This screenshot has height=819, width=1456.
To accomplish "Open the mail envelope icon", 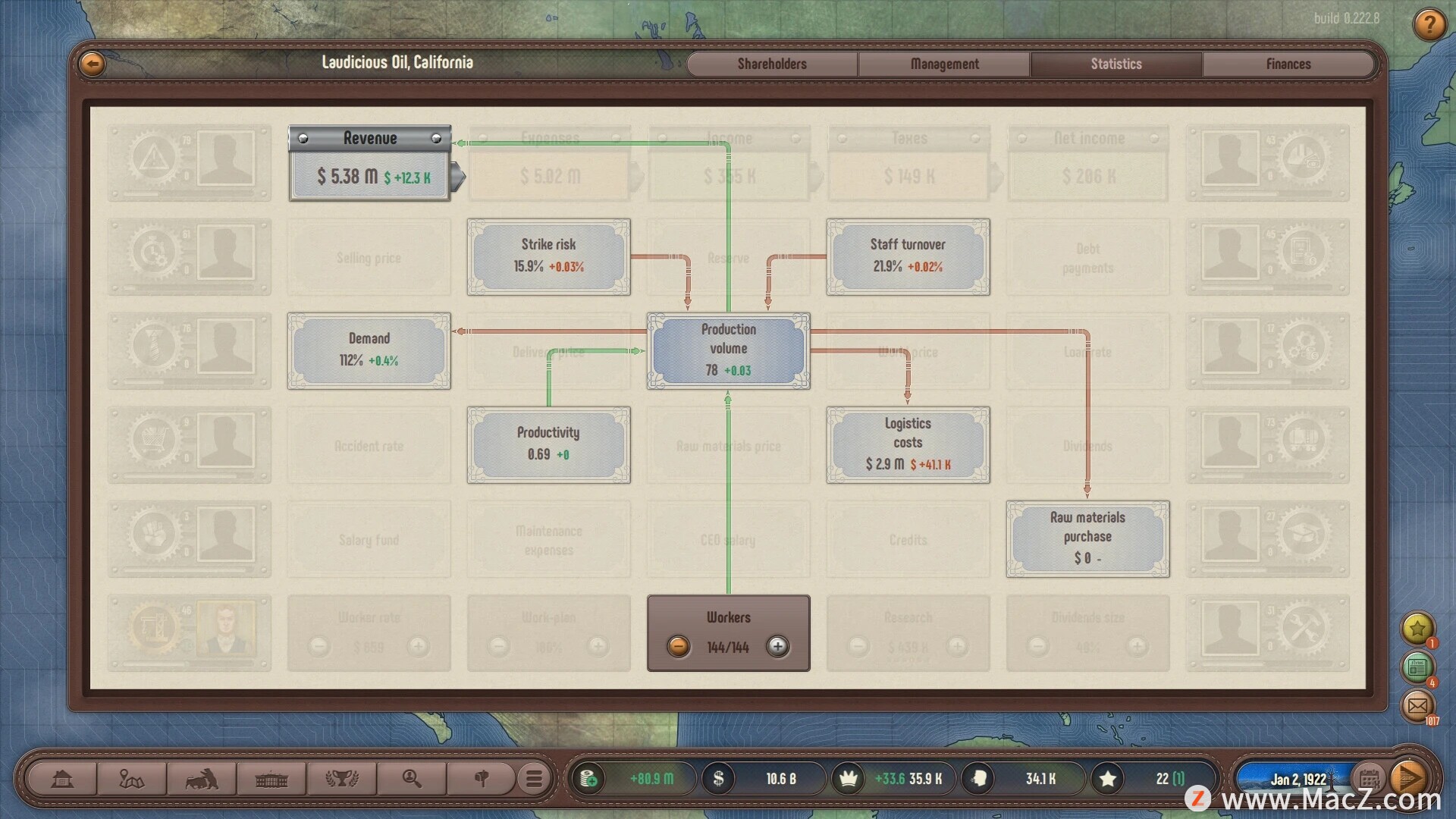I will (1417, 707).
